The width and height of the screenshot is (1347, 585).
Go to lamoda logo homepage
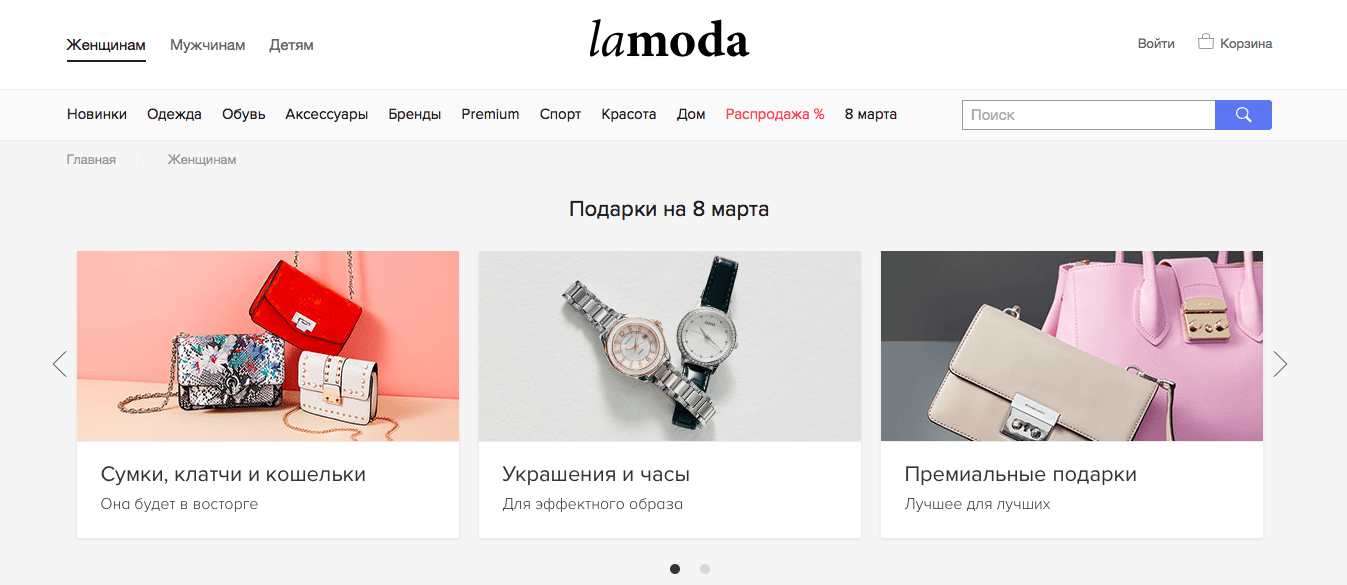[668, 41]
